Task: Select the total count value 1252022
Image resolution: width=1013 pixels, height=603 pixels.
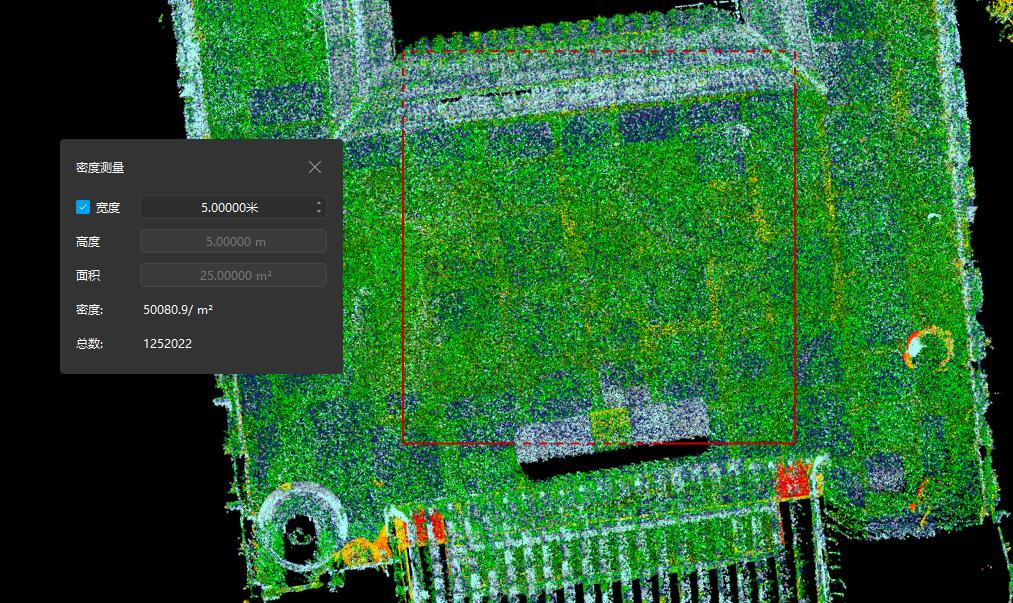Action: [167, 344]
